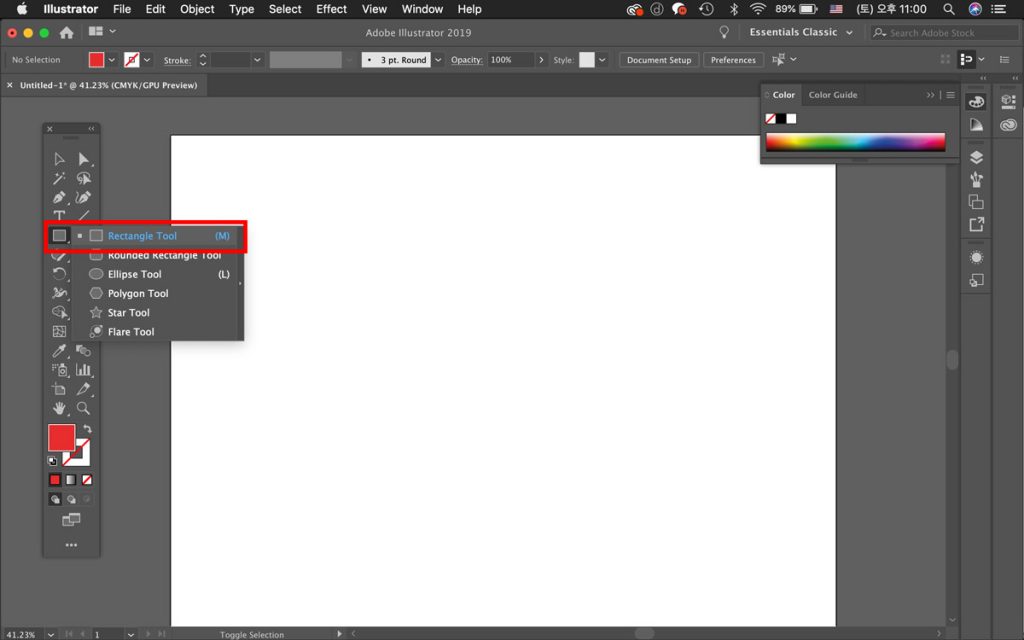Select the Slice tool
Image resolution: width=1024 pixels, height=640 pixels.
pos(84,389)
